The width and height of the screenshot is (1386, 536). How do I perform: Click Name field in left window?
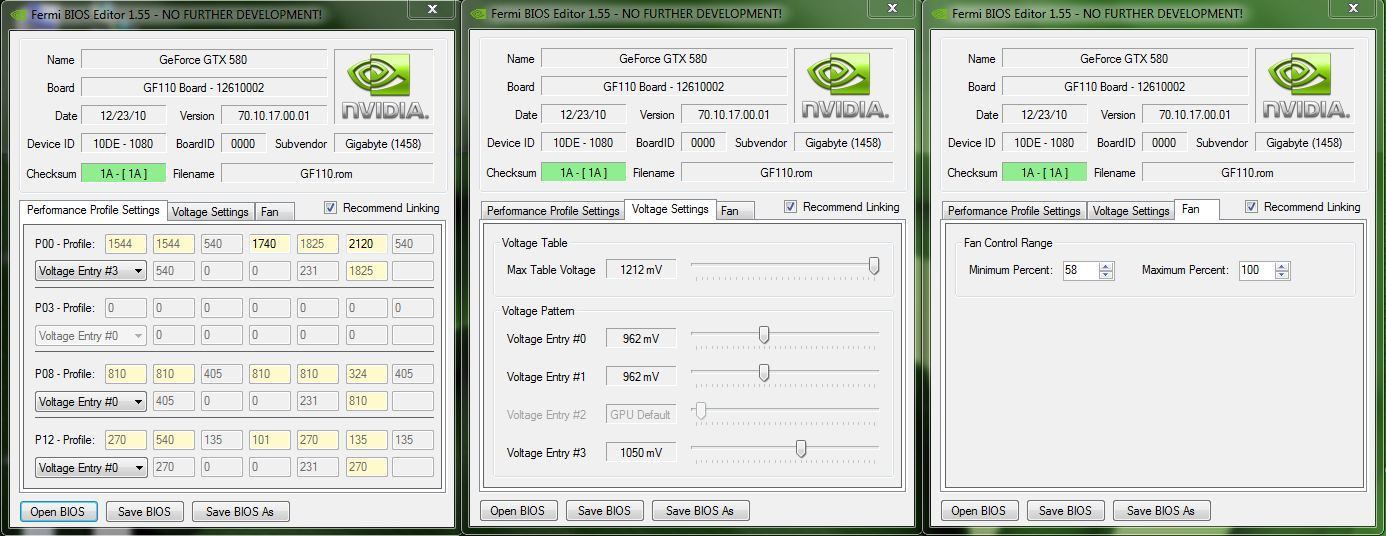[203, 60]
